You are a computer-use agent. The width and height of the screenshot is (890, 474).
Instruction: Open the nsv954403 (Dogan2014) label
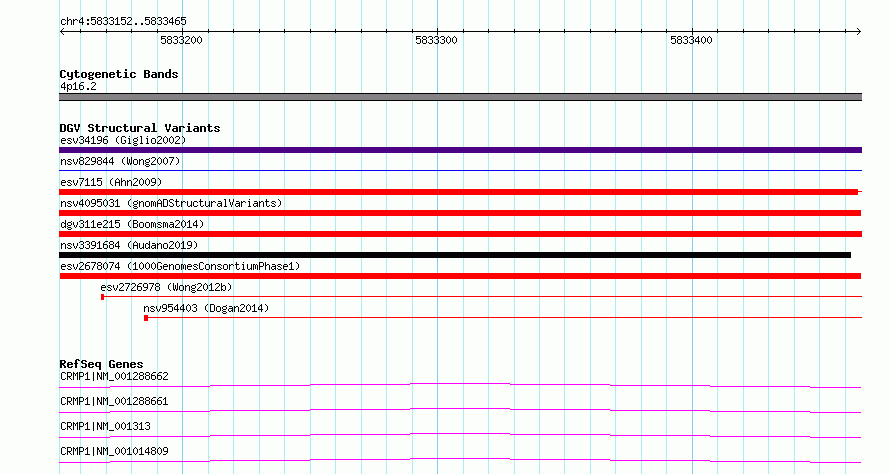coord(206,308)
